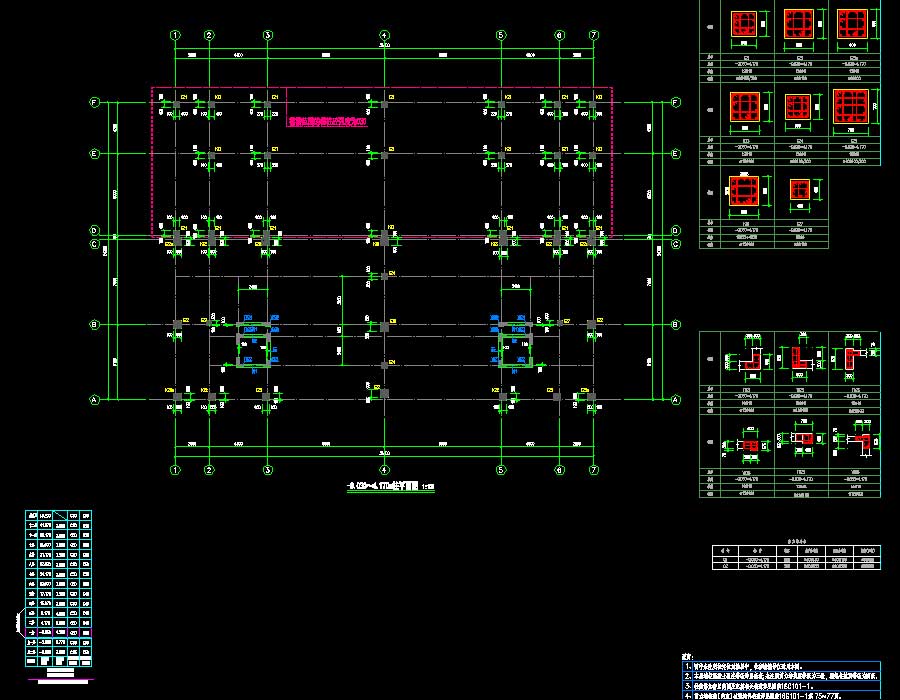Viewport: 900px width, 700px height.
Task: Select note line 3 referencing 16G101-1
Action: pyautogui.click(x=781, y=686)
